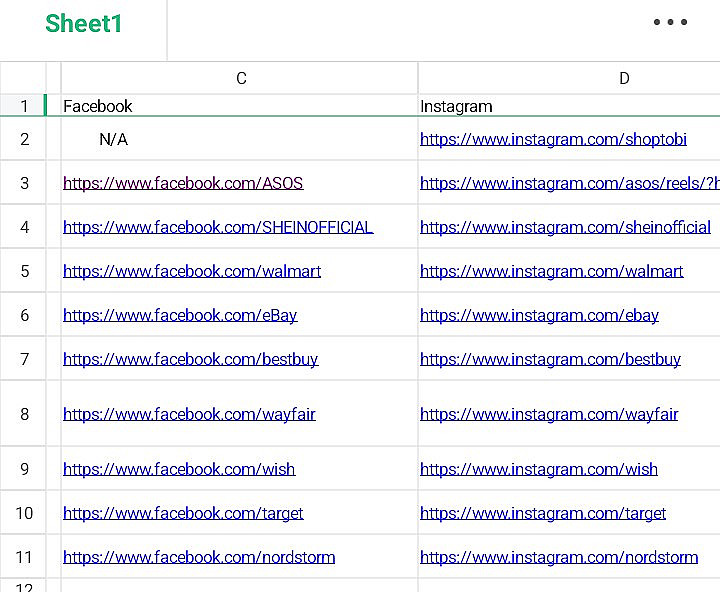Open the three-dot more options menu
Viewport: 720px width, 592px height.
(670, 23)
